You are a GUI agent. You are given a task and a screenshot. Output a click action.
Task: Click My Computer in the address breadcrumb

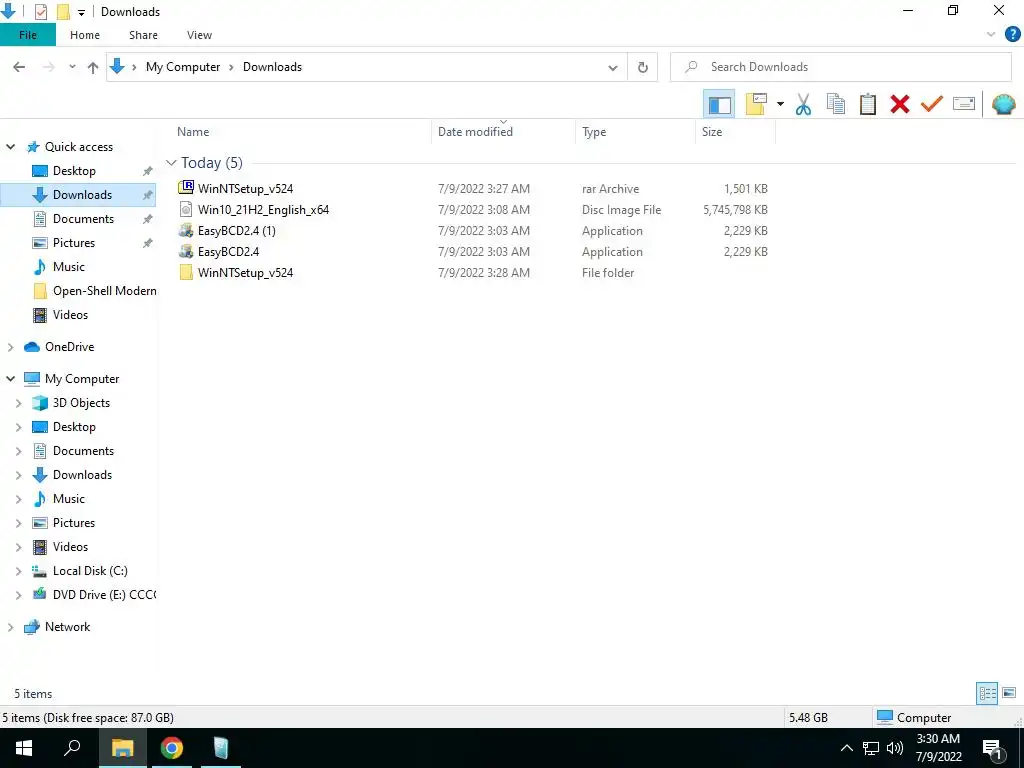(x=183, y=67)
